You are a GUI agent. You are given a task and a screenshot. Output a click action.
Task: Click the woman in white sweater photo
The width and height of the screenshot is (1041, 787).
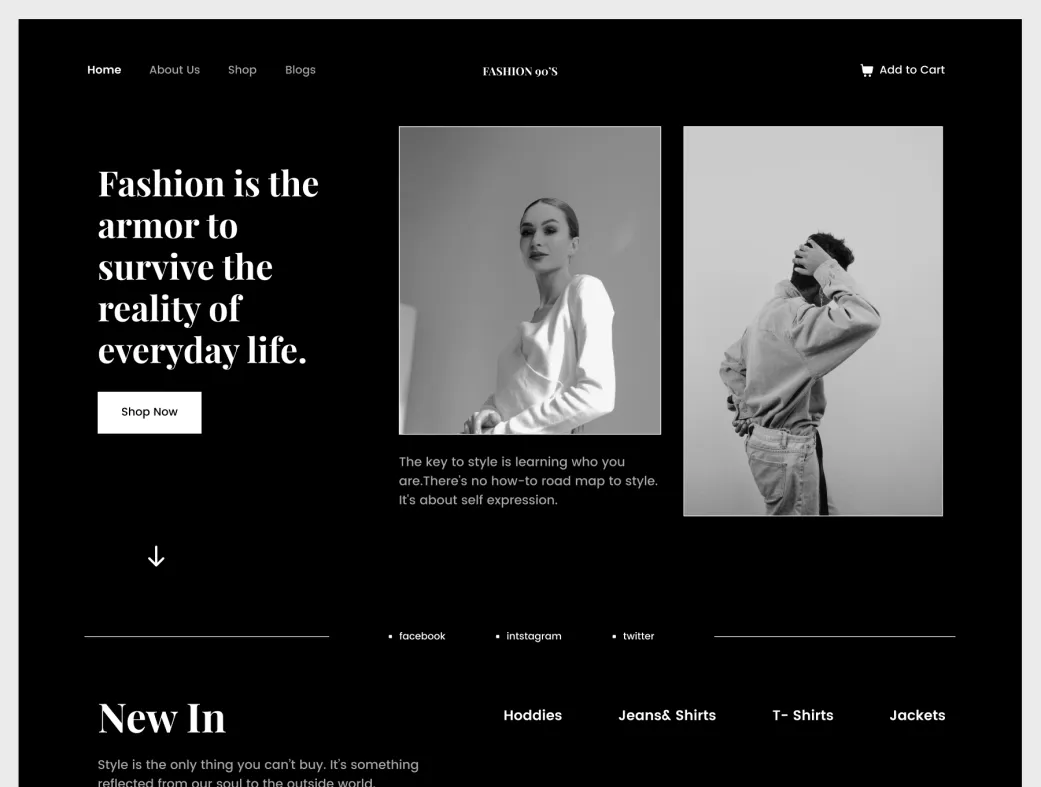(530, 280)
